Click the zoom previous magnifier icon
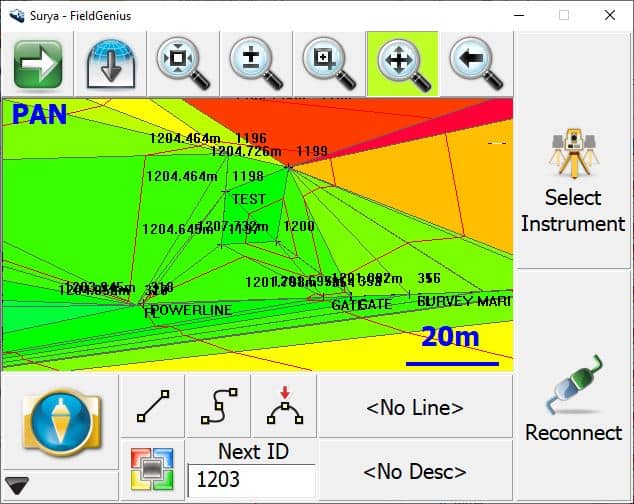 point(475,63)
